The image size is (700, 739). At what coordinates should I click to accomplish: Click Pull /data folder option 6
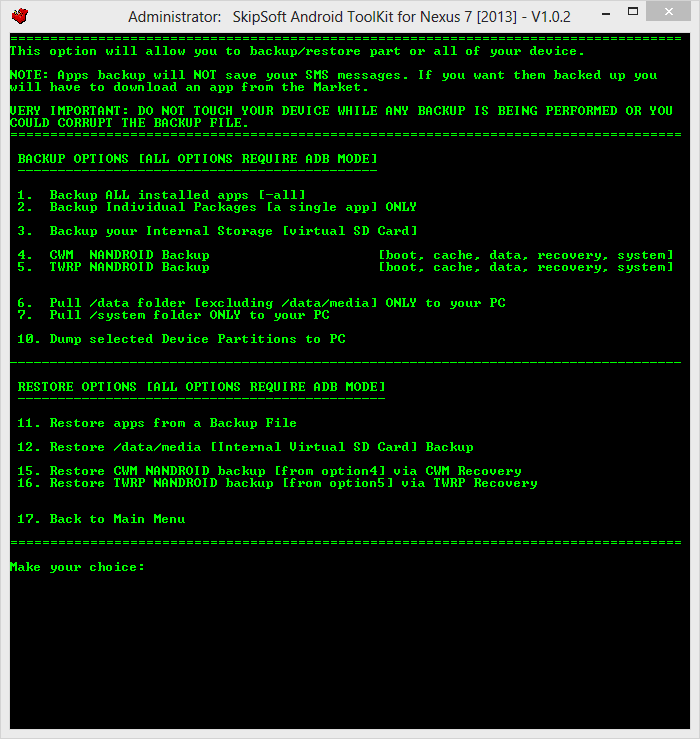(262, 303)
